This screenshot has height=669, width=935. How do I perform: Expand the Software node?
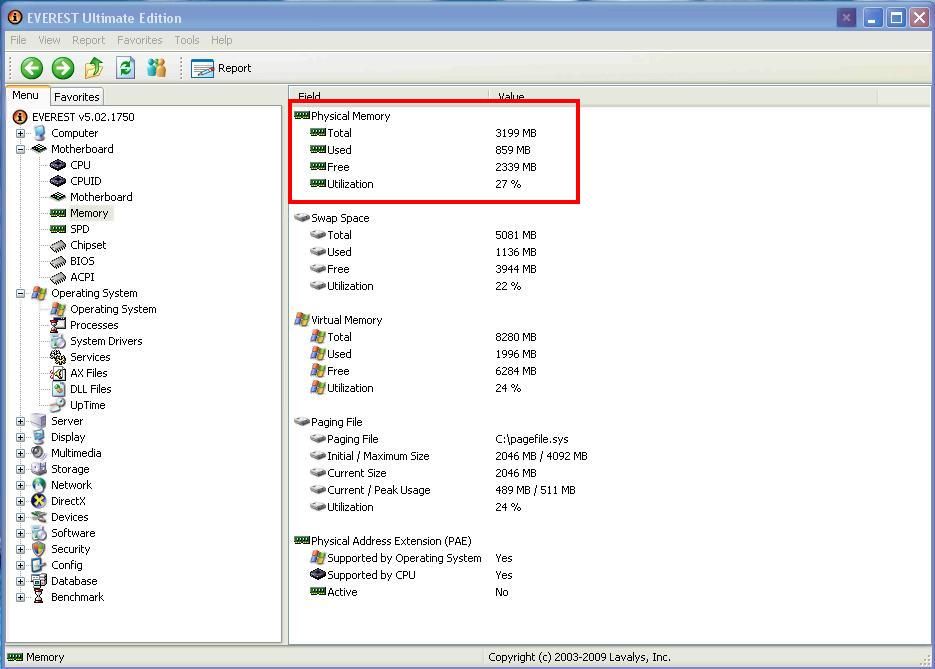point(20,534)
